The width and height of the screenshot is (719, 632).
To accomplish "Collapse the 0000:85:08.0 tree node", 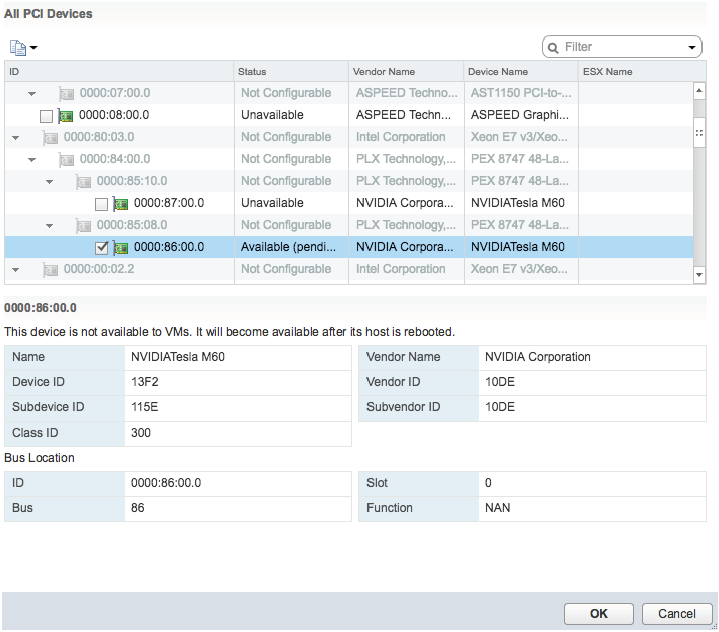I will coord(49,226).
